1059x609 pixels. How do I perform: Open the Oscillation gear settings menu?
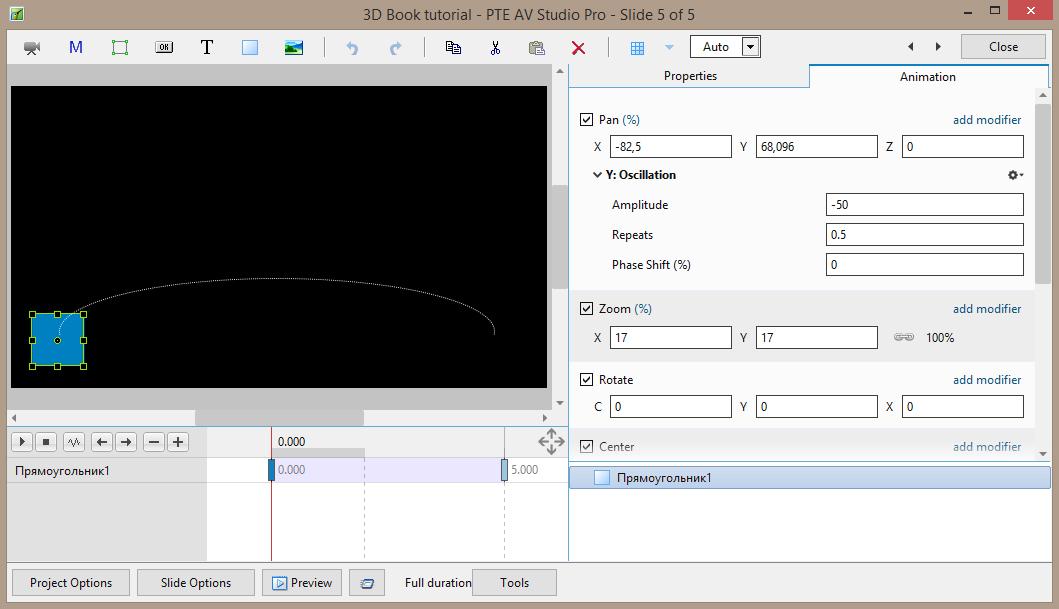click(1015, 175)
